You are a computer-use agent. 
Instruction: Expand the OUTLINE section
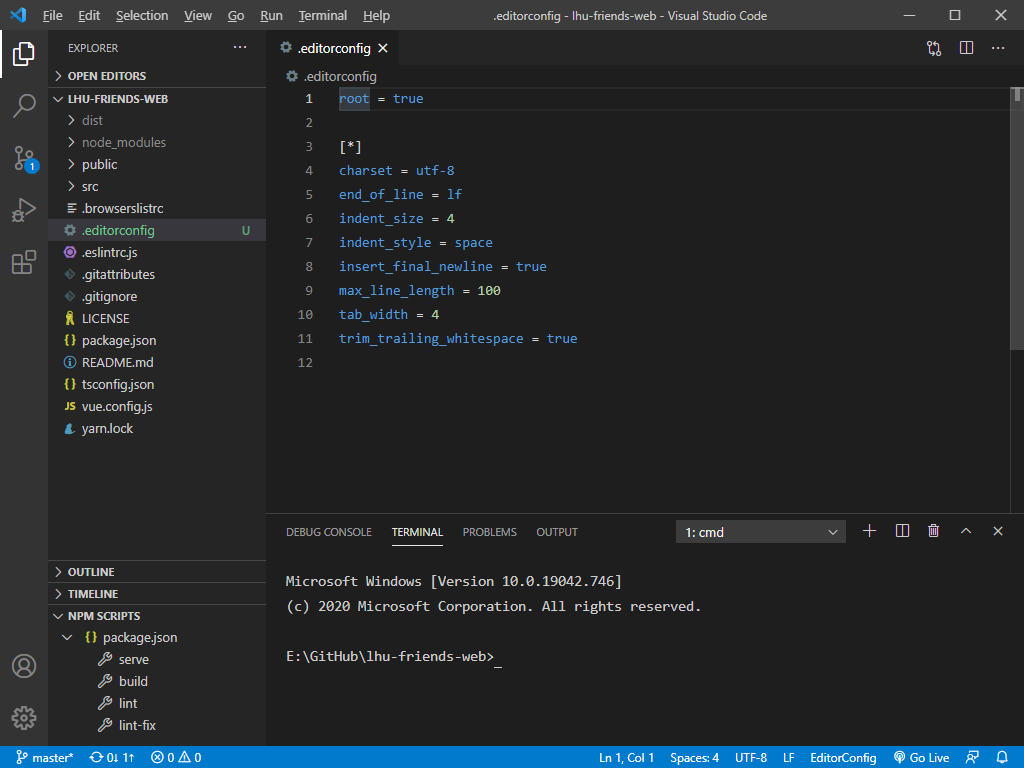[x=90, y=572]
